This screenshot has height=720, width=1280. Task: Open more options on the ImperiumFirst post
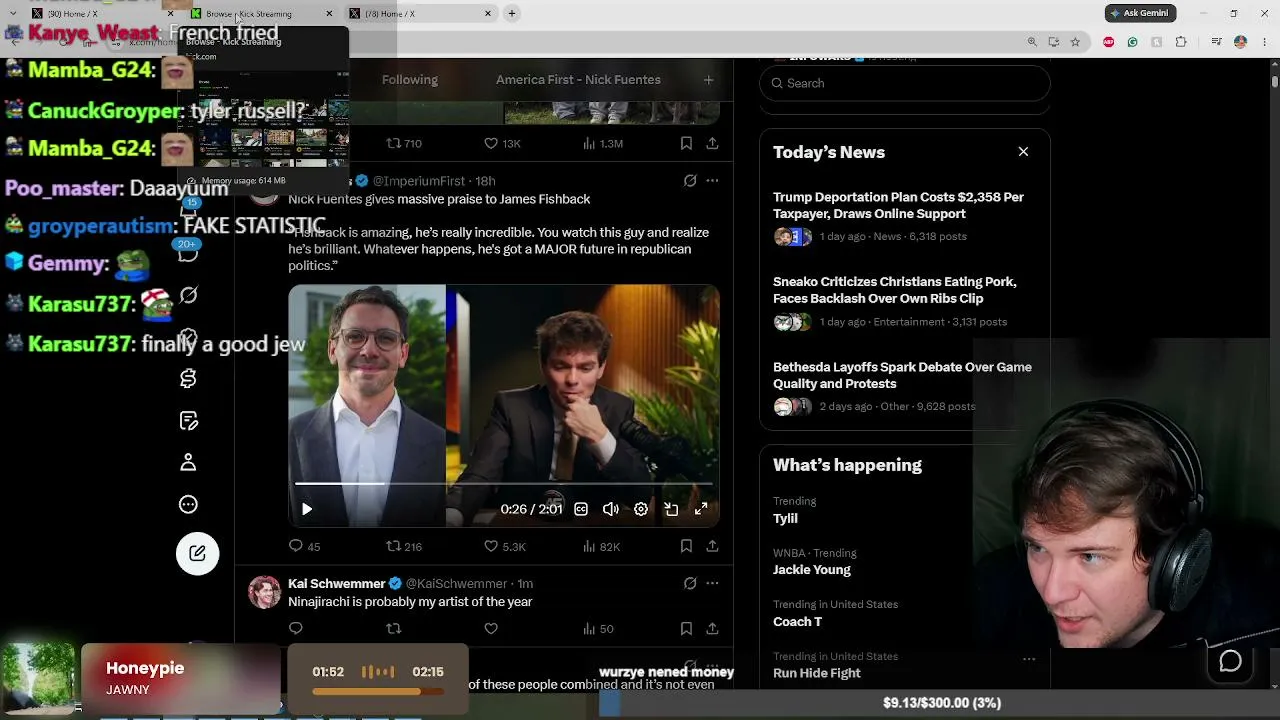coord(712,181)
